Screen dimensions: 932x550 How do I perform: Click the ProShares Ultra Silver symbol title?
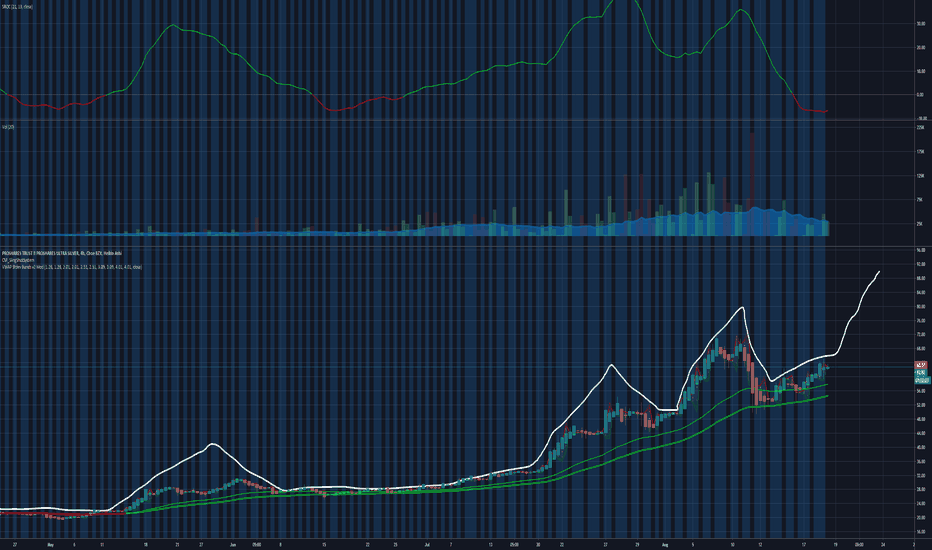click(62, 253)
